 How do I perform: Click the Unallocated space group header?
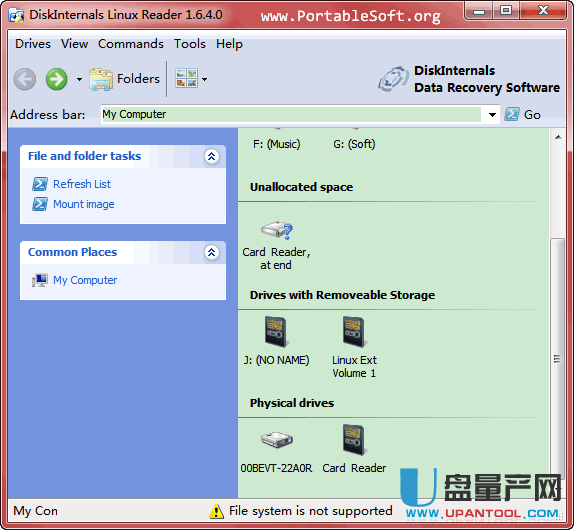click(301, 187)
